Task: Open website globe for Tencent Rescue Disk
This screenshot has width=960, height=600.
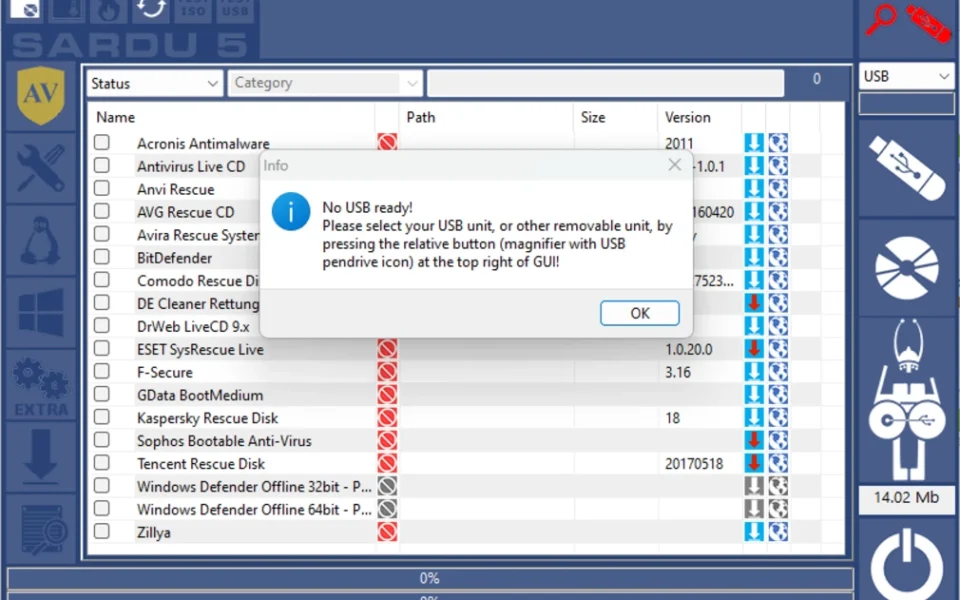Action: tap(778, 463)
